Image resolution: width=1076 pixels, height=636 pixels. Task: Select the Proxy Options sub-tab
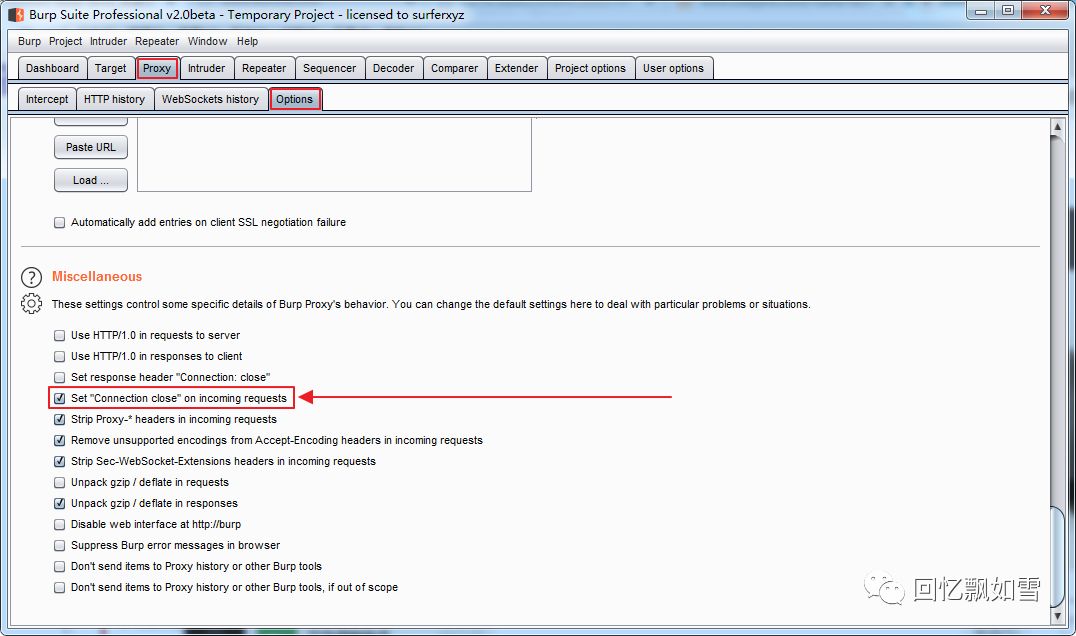(294, 99)
